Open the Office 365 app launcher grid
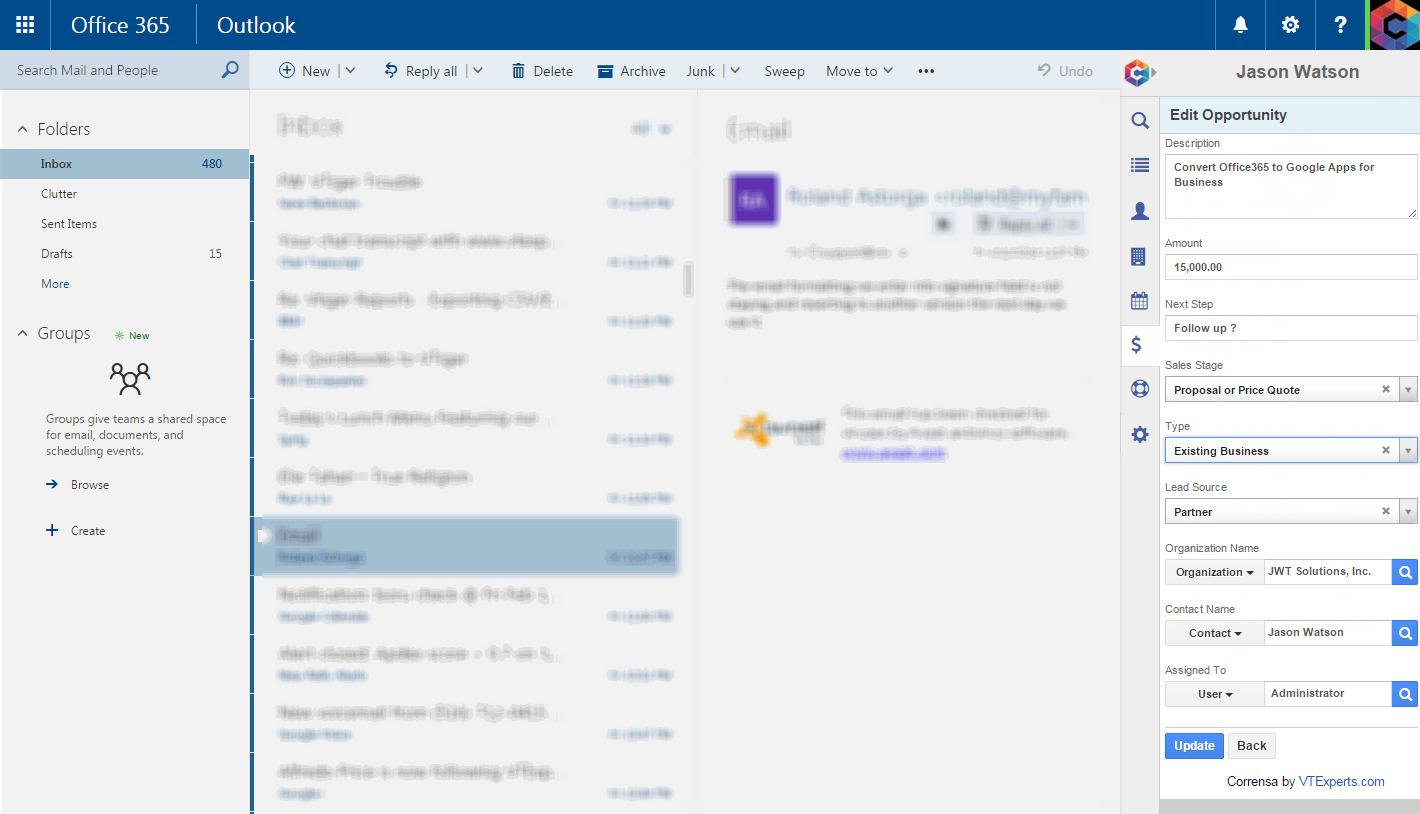The width and height of the screenshot is (1420, 814). (x=25, y=25)
